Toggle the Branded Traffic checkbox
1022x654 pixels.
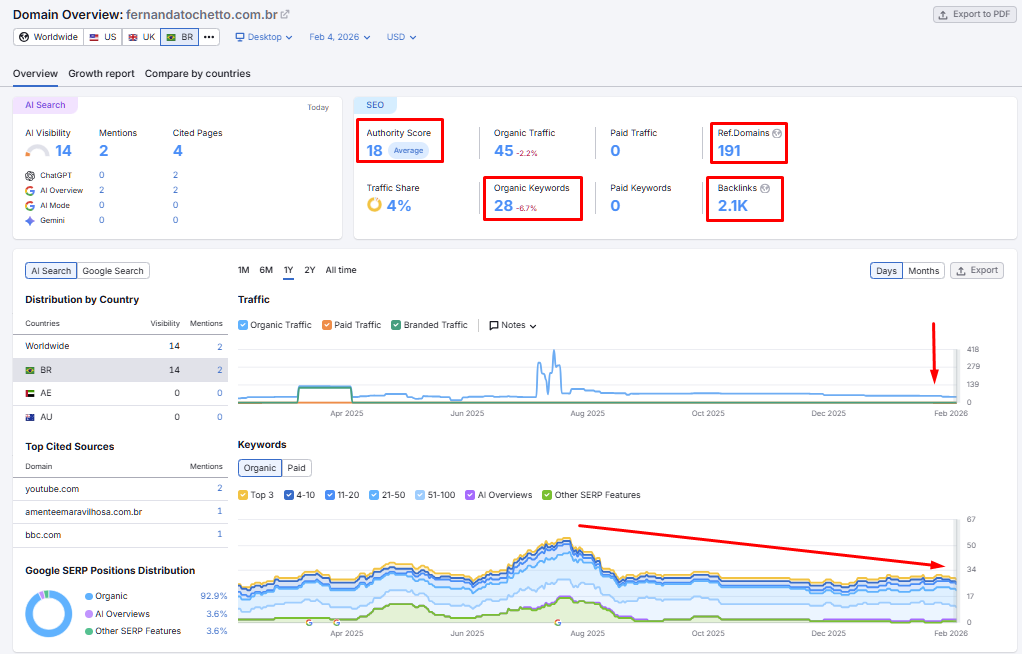397,325
